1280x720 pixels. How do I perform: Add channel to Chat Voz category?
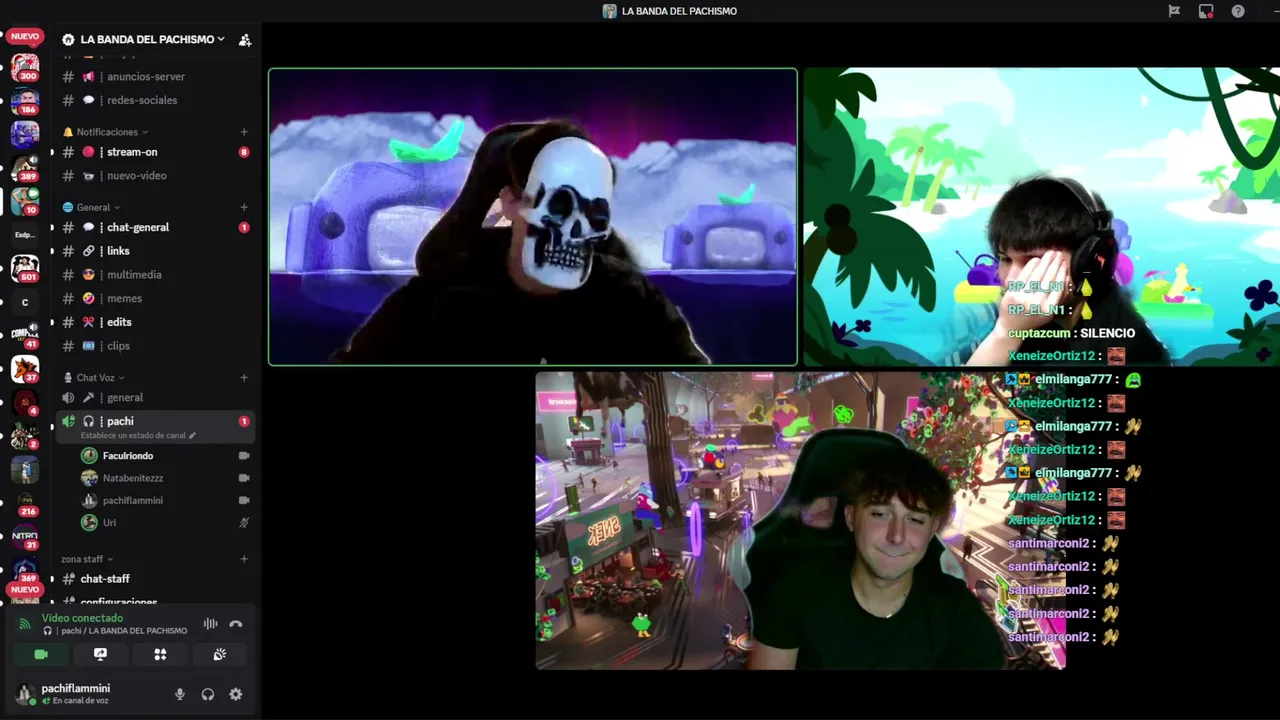click(244, 377)
